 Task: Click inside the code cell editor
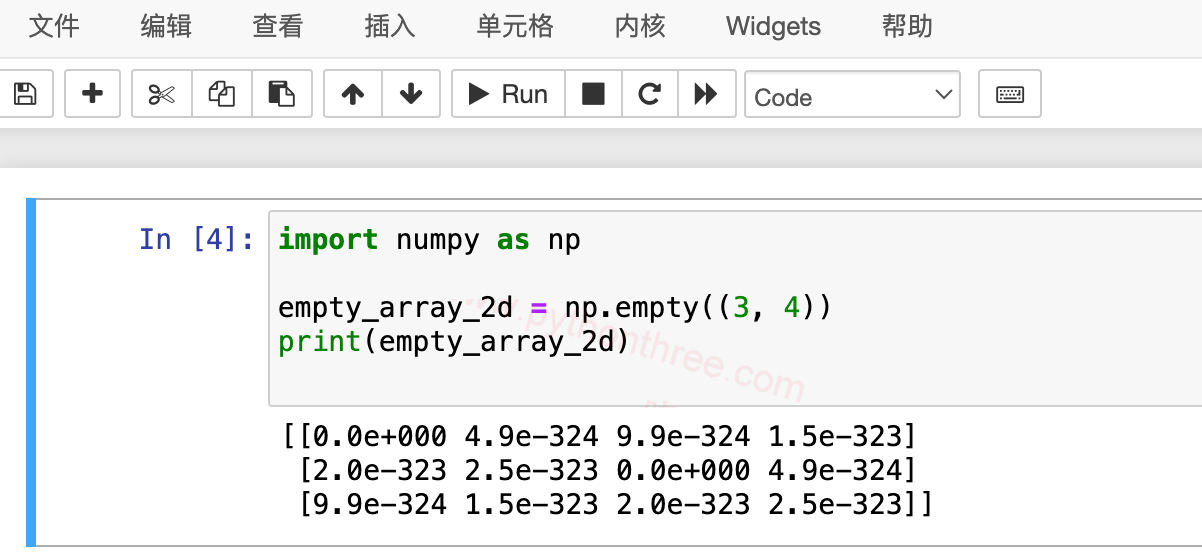point(735,308)
